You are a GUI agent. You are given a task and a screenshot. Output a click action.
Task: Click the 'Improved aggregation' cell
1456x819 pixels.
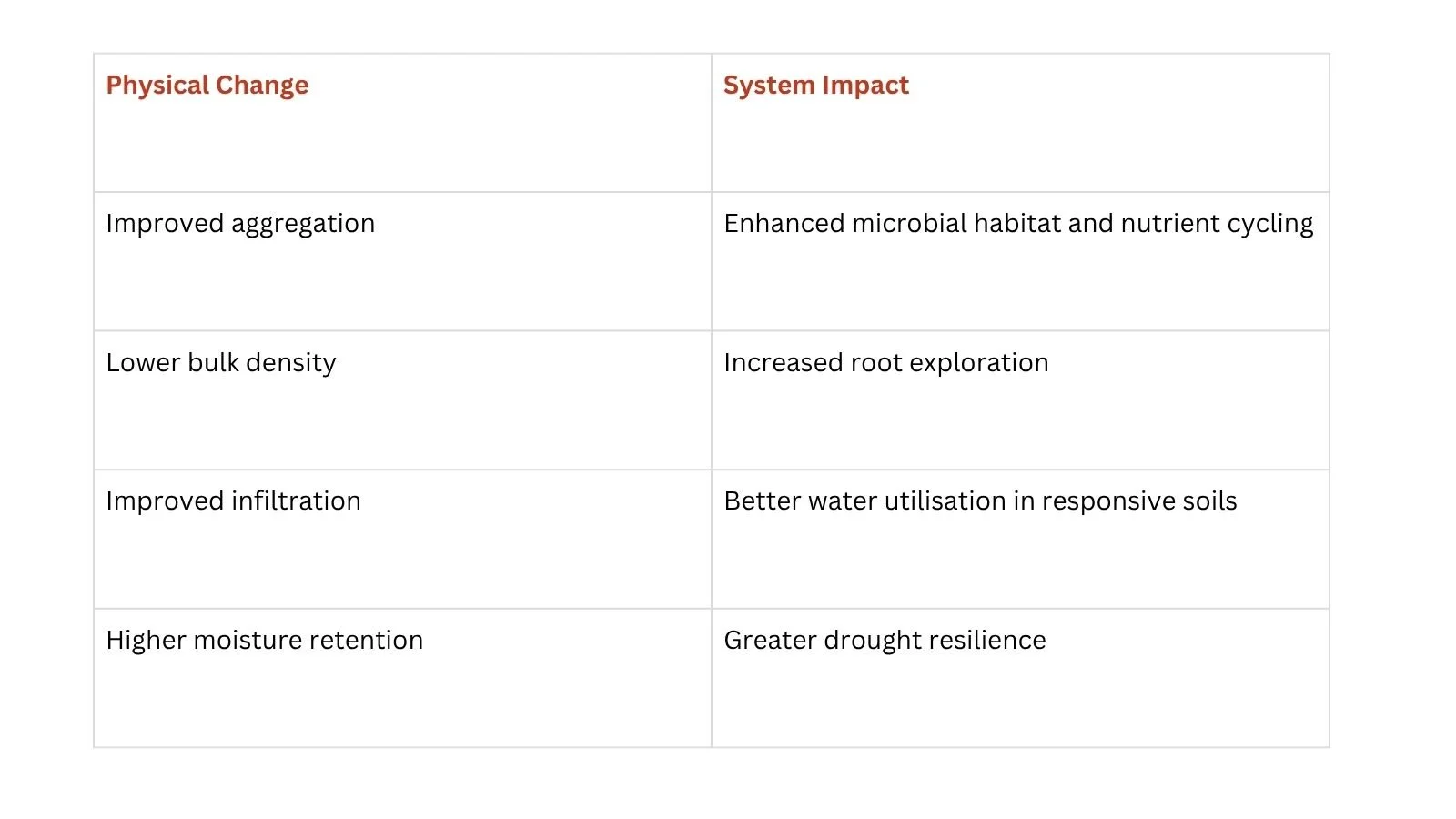coord(402,261)
